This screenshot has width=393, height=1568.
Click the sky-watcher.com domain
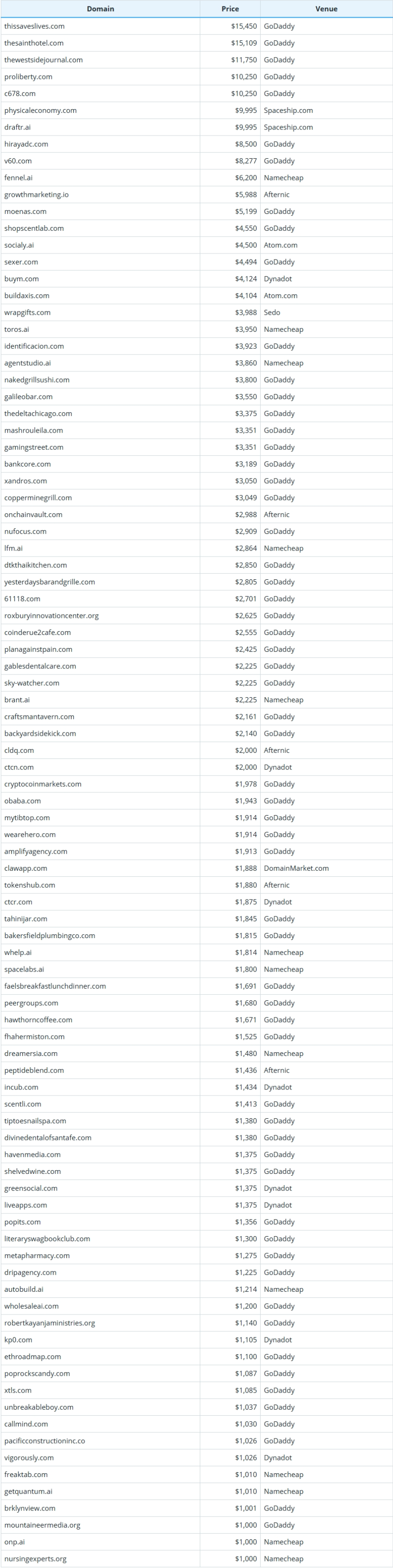tap(32, 683)
